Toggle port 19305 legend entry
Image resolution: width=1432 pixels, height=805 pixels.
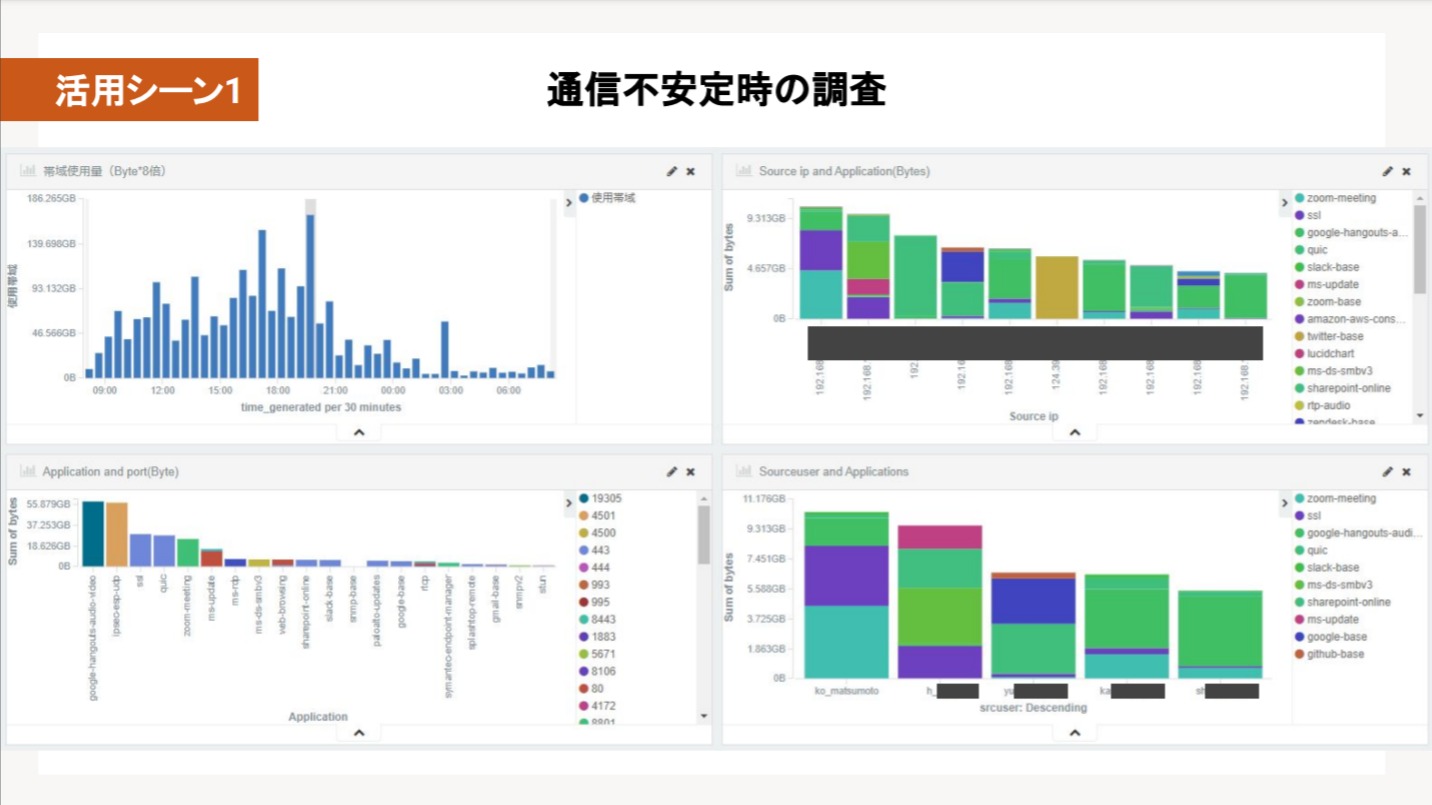[606, 498]
